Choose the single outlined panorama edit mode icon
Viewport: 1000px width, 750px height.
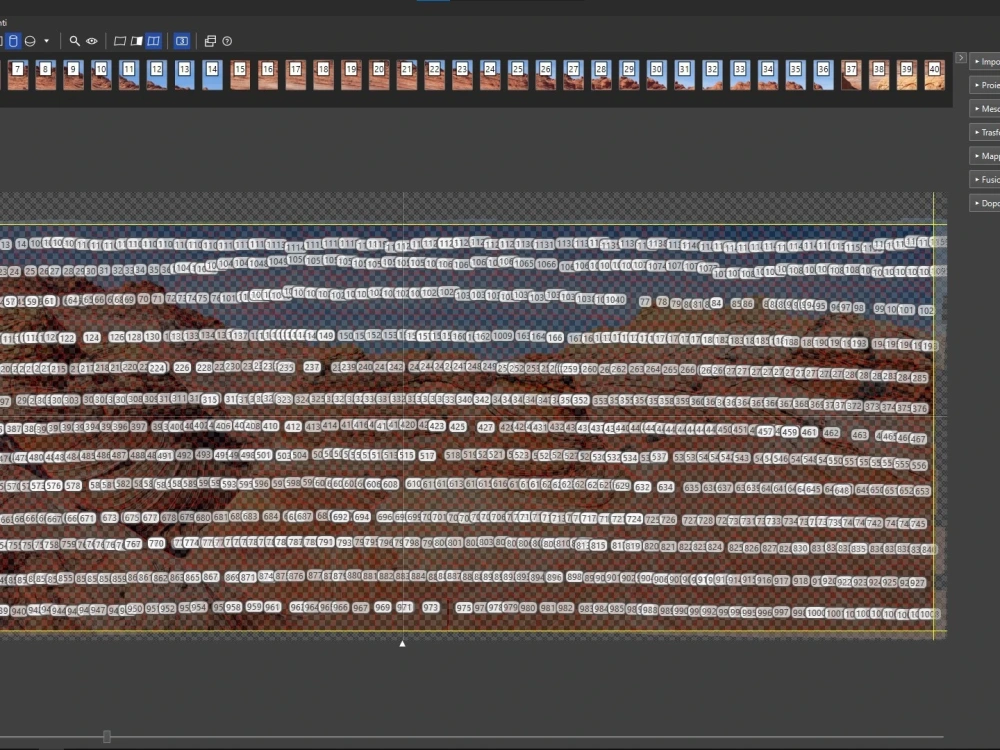119,41
